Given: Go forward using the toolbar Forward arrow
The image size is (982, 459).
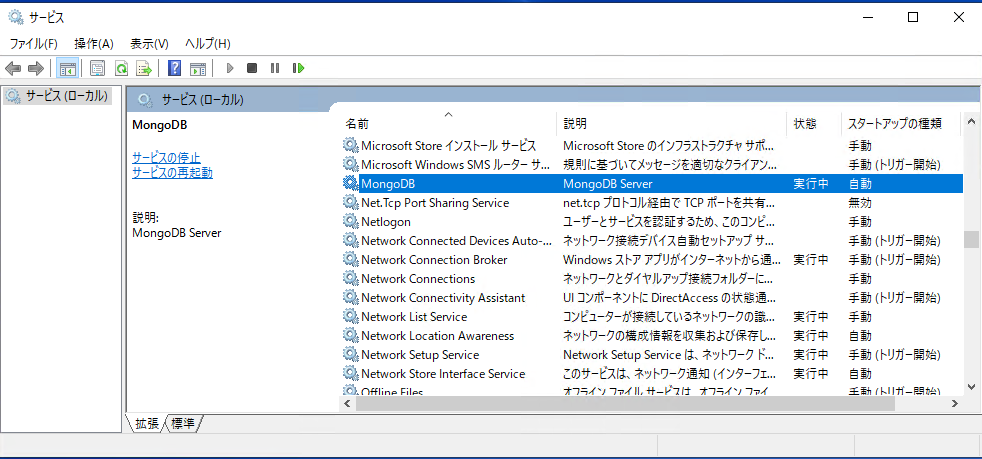Looking at the screenshot, I should pos(36,68).
